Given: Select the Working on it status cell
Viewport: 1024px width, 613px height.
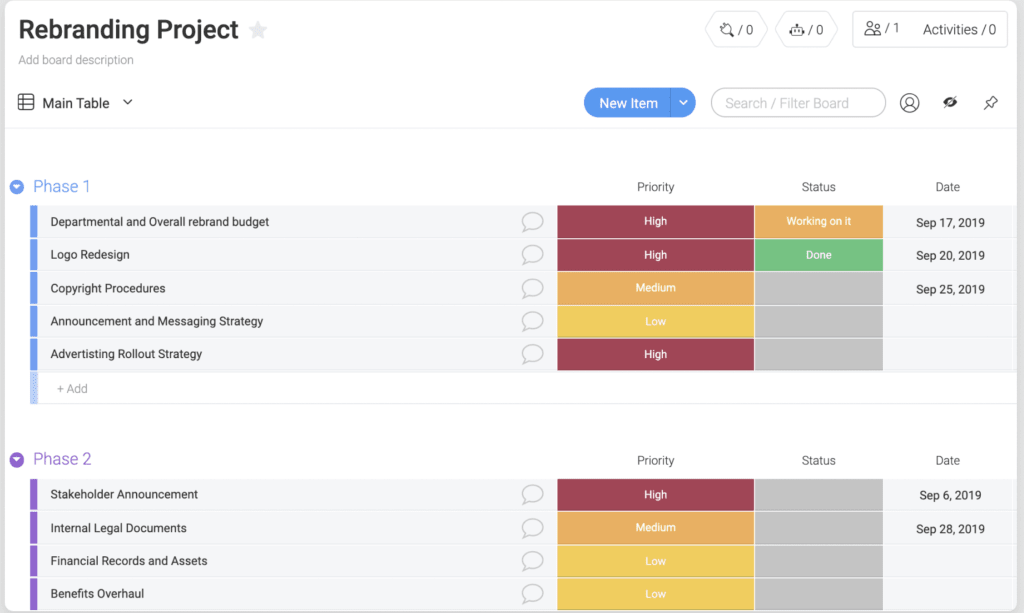Looking at the screenshot, I should [818, 221].
